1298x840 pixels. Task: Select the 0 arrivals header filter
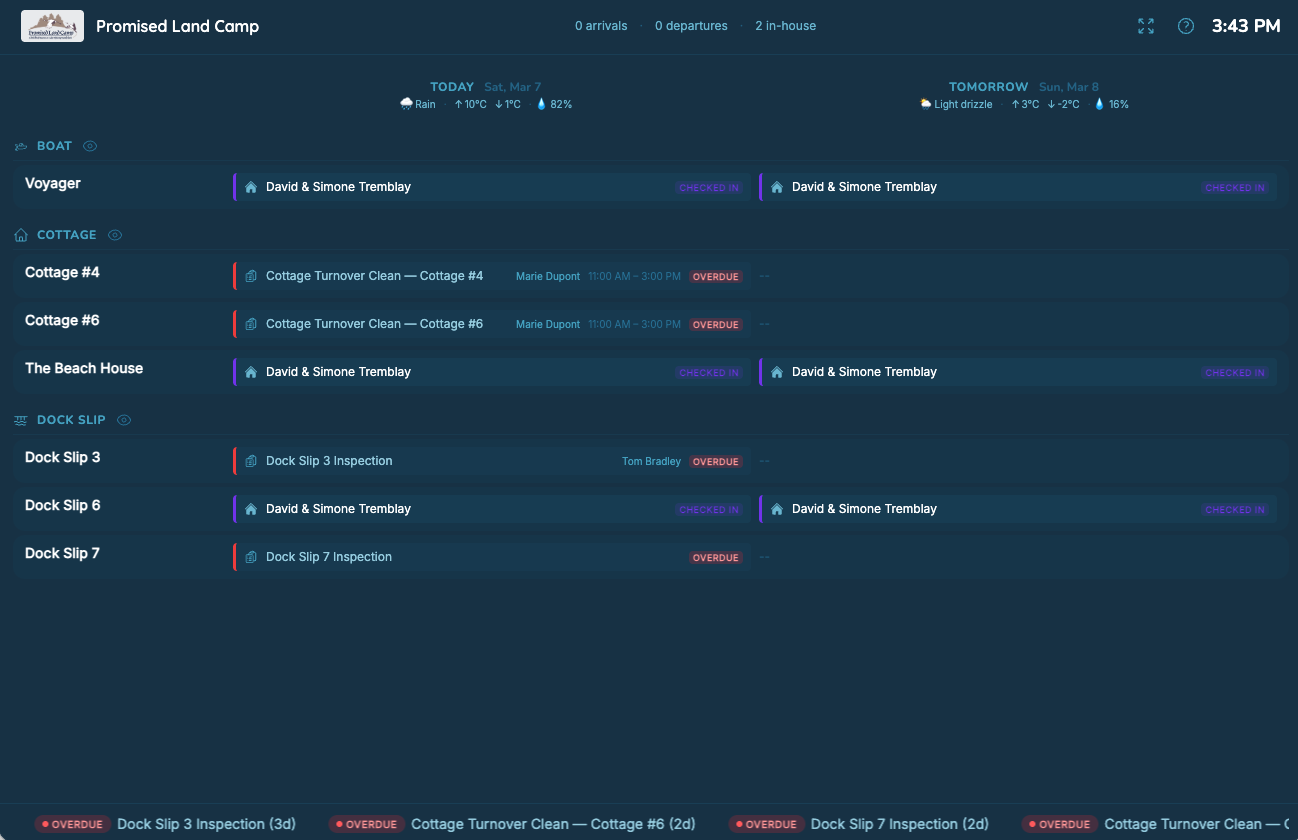tap(601, 26)
